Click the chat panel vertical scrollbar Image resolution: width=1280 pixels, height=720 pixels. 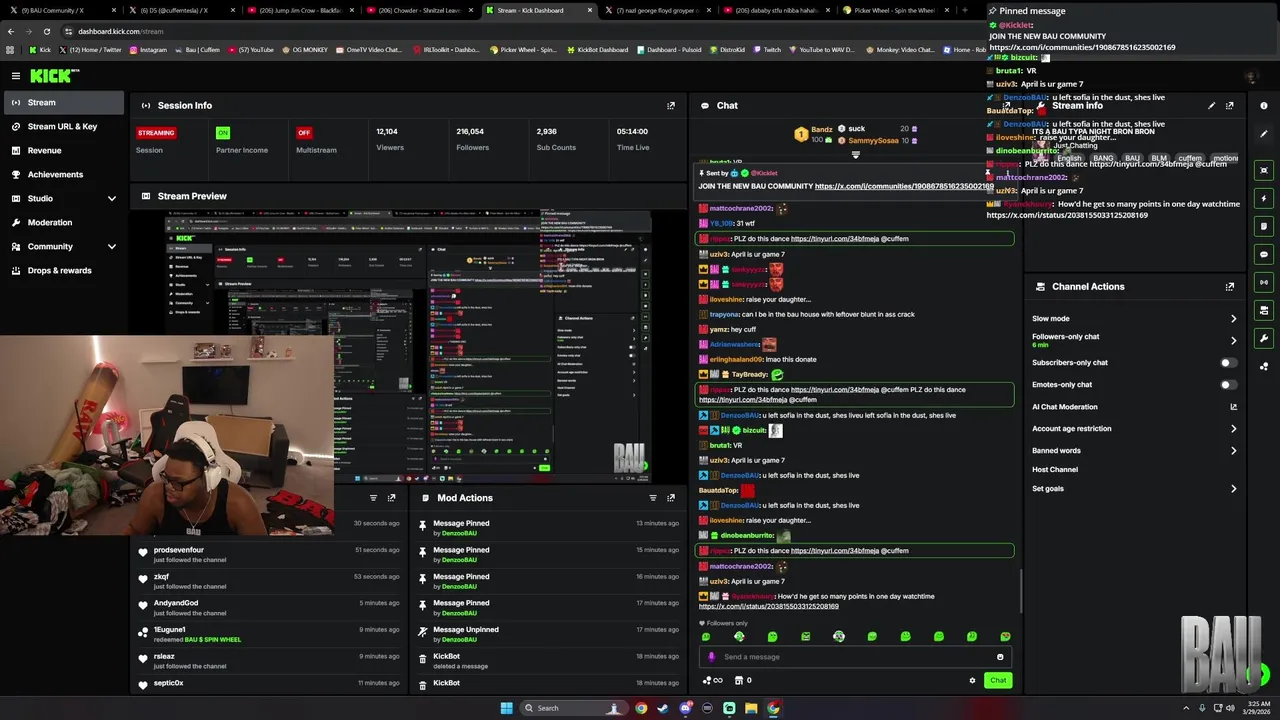click(x=1020, y=590)
